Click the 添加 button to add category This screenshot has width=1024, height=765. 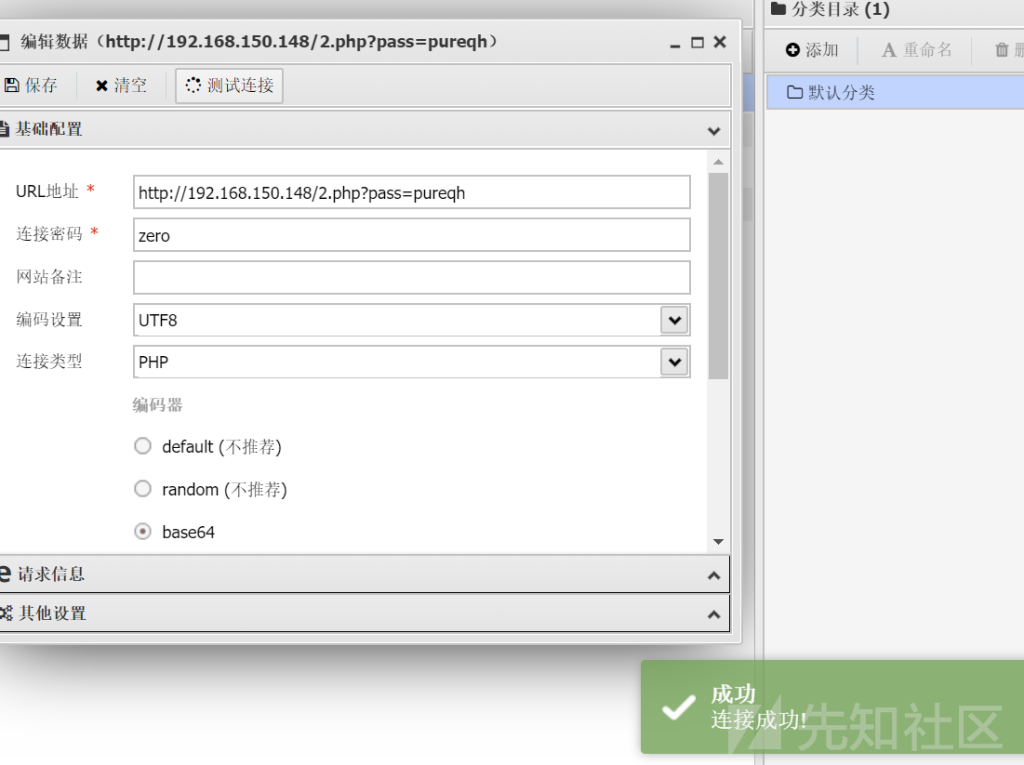(x=811, y=49)
